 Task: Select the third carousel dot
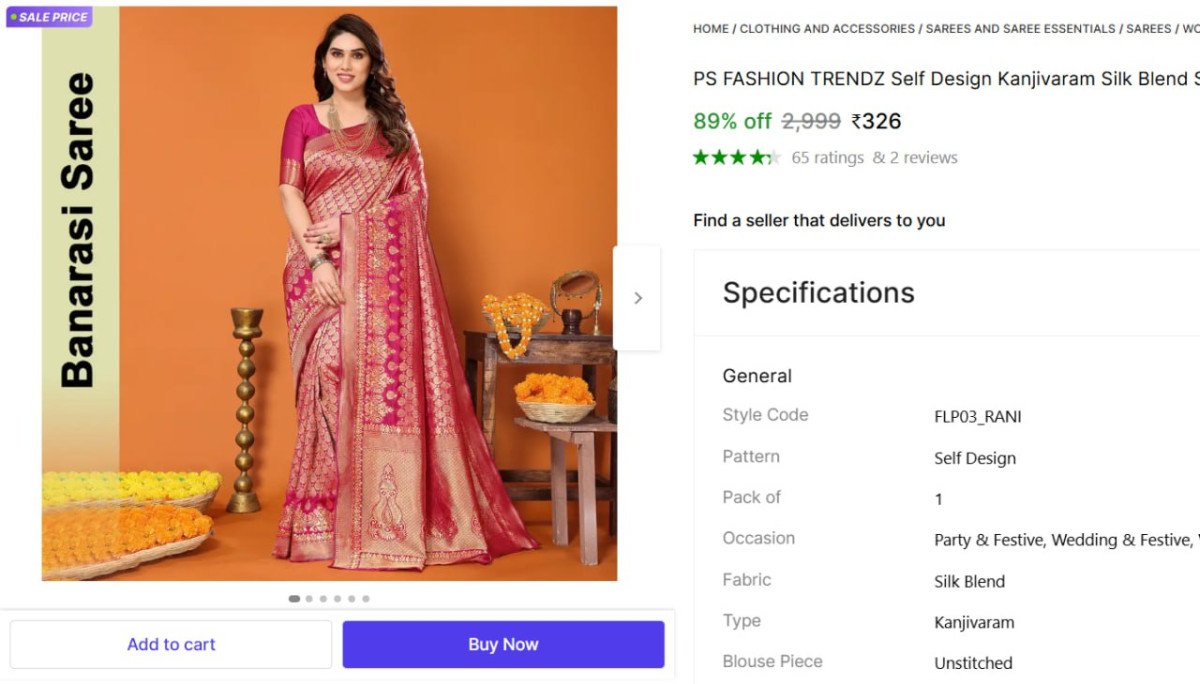pyautogui.click(x=323, y=599)
